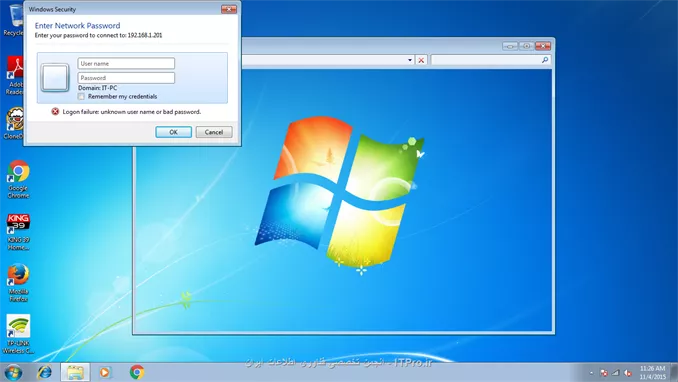Check Remember my credentials

[x=81, y=96]
